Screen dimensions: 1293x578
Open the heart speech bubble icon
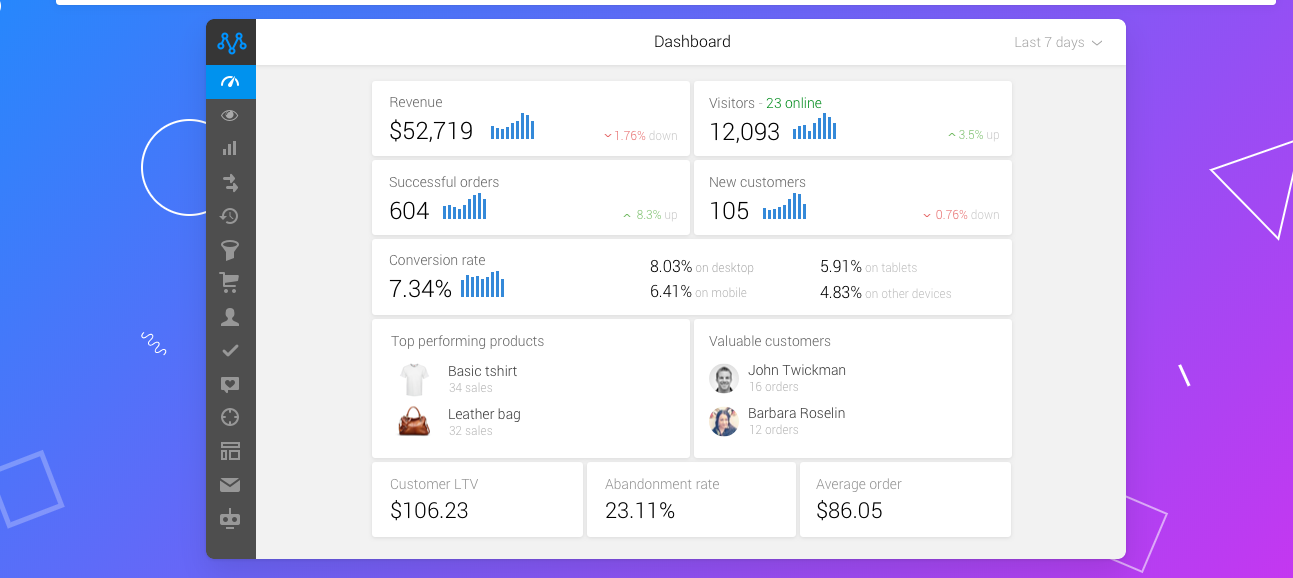point(230,384)
